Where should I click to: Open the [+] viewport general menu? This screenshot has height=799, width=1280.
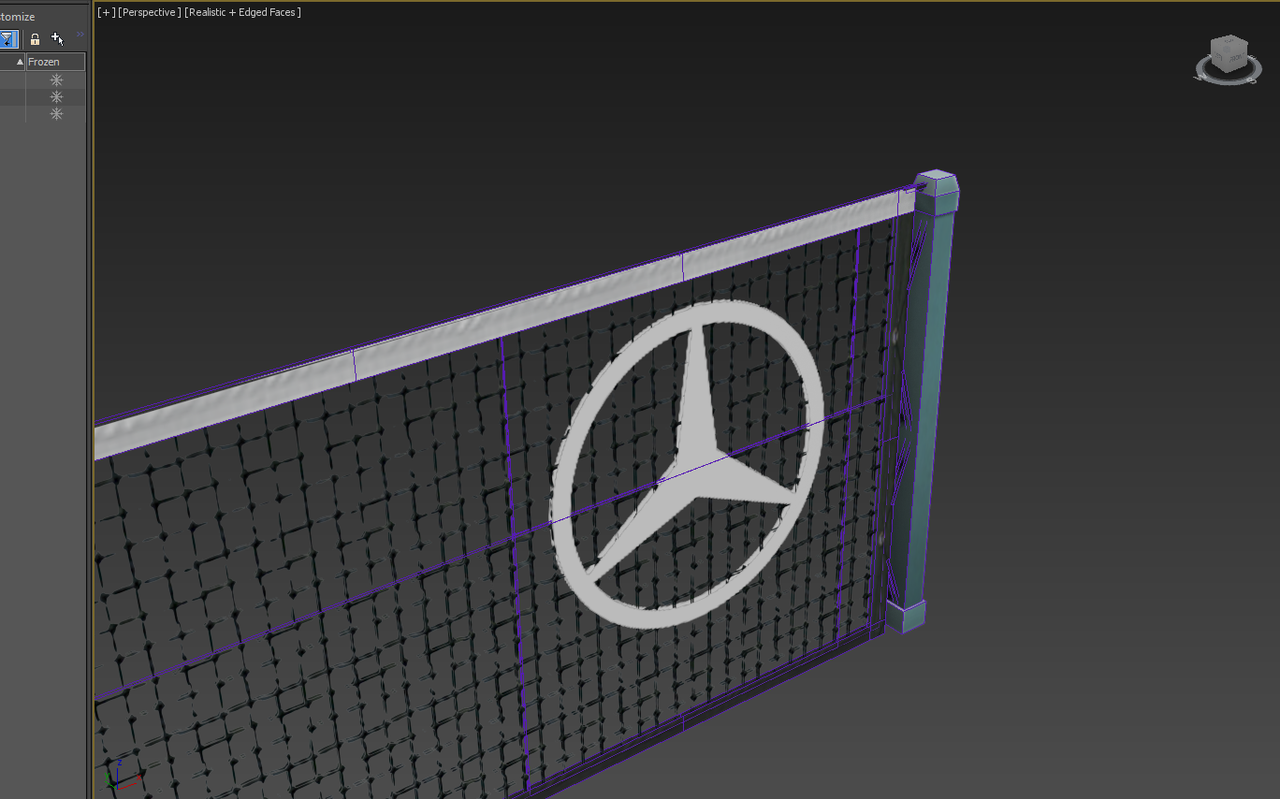coord(106,12)
